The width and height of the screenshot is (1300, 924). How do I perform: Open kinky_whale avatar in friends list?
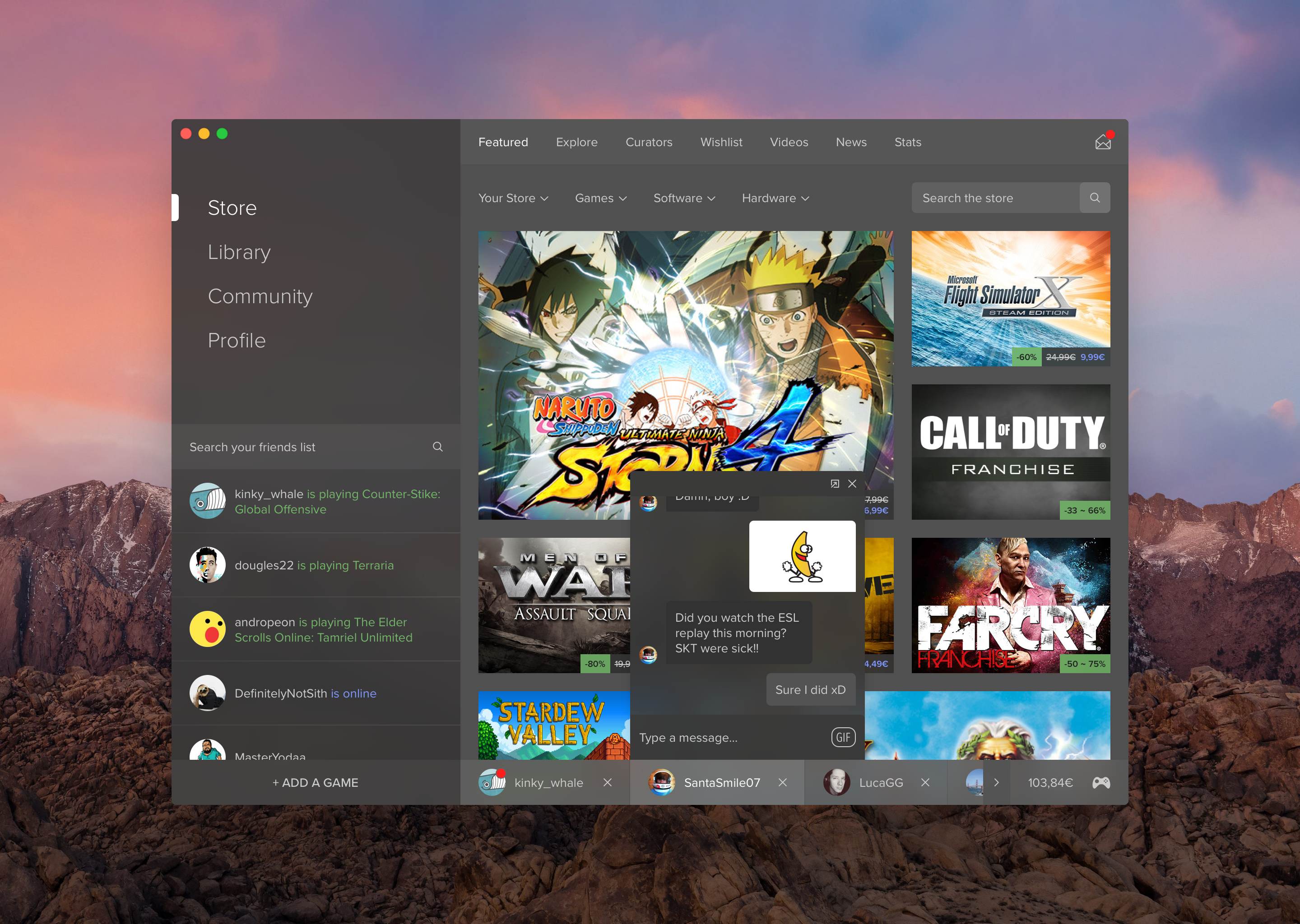[207, 501]
